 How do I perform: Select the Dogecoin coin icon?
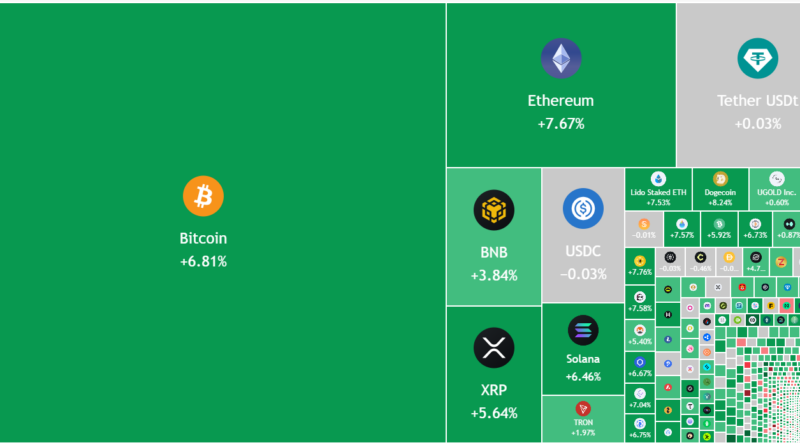(x=720, y=178)
